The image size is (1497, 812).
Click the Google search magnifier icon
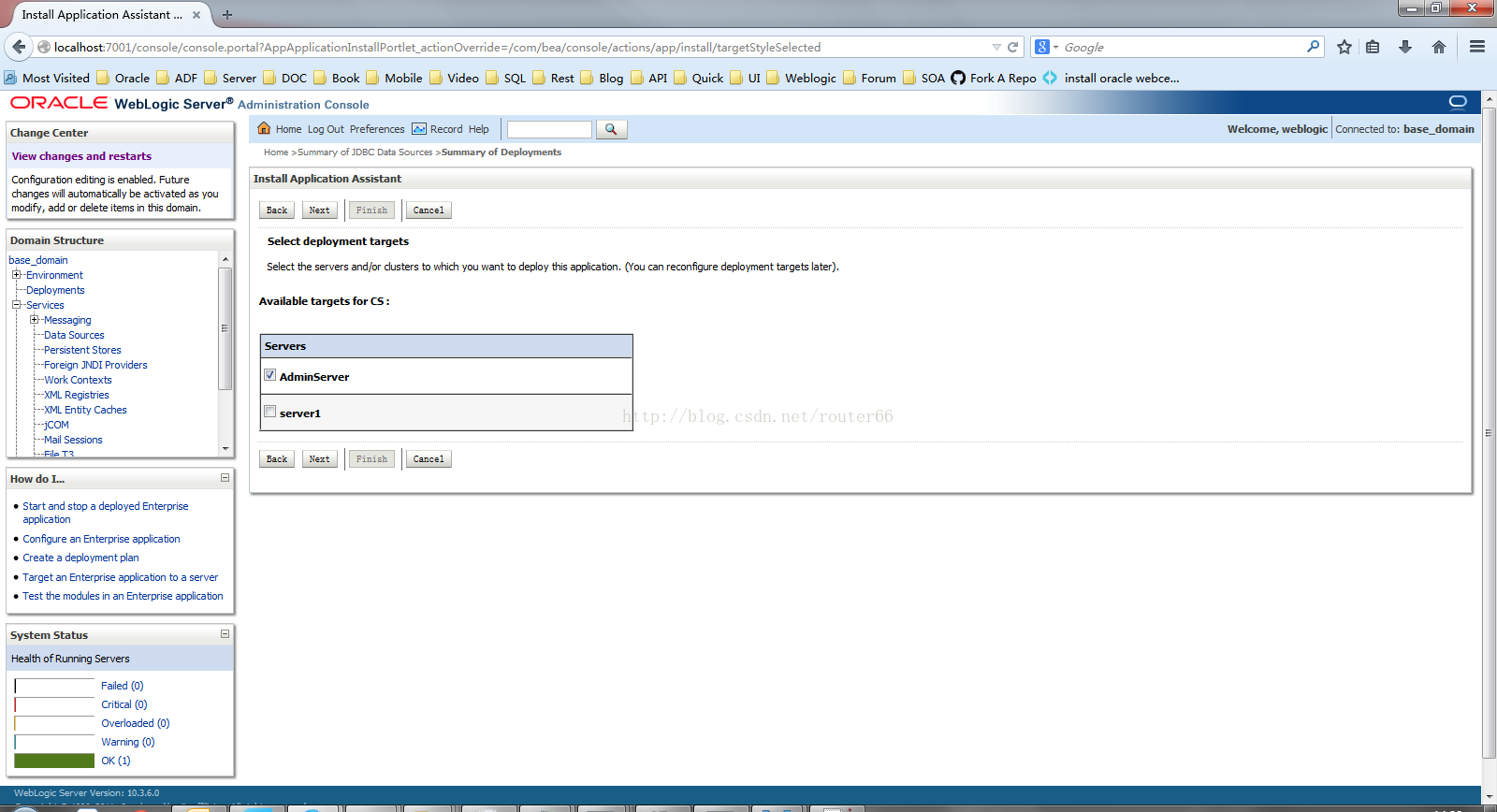[x=1313, y=46]
